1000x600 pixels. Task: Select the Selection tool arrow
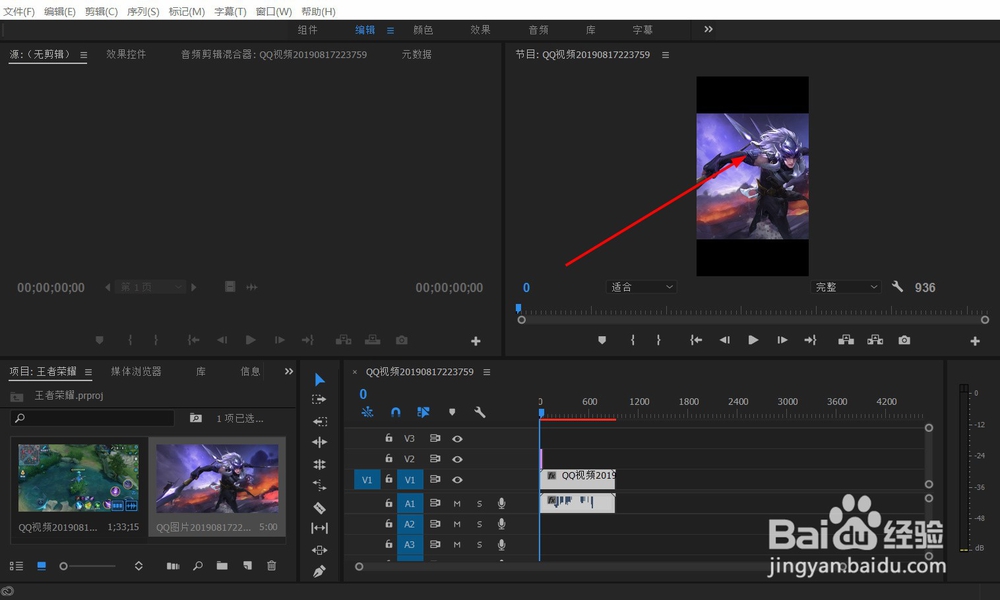[x=320, y=380]
